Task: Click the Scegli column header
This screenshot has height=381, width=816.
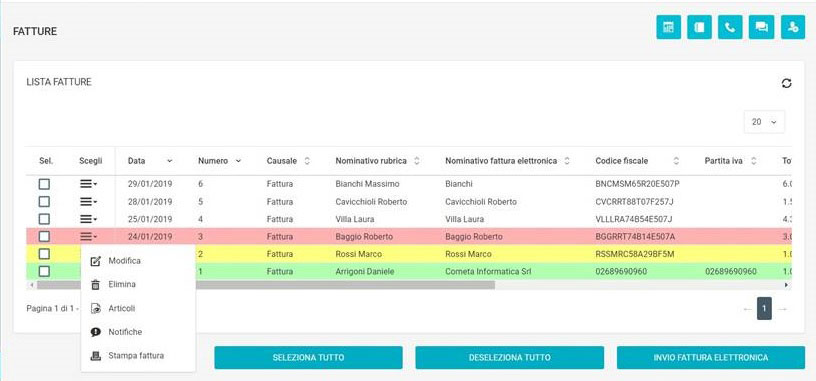Action: (91, 161)
